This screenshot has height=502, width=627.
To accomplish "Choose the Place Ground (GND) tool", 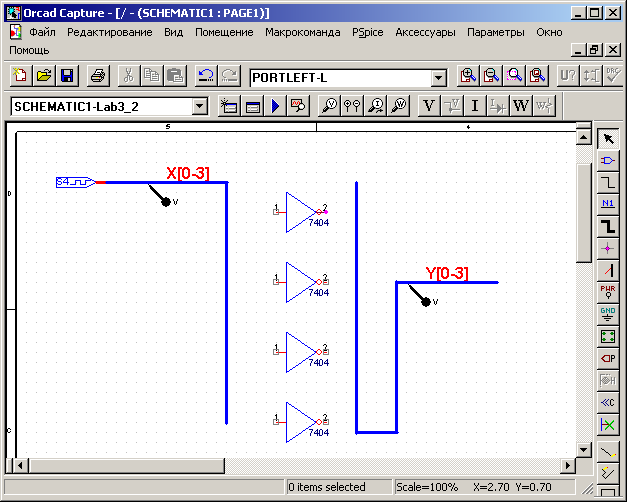I will (x=608, y=314).
